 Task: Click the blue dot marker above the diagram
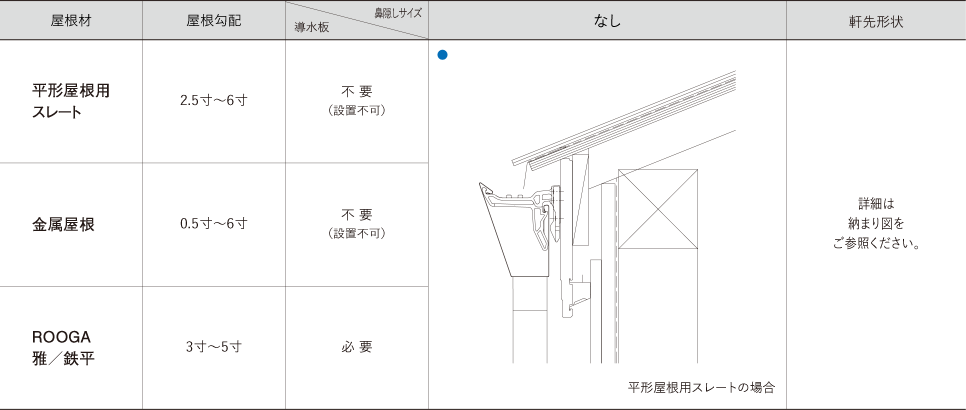[440, 54]
